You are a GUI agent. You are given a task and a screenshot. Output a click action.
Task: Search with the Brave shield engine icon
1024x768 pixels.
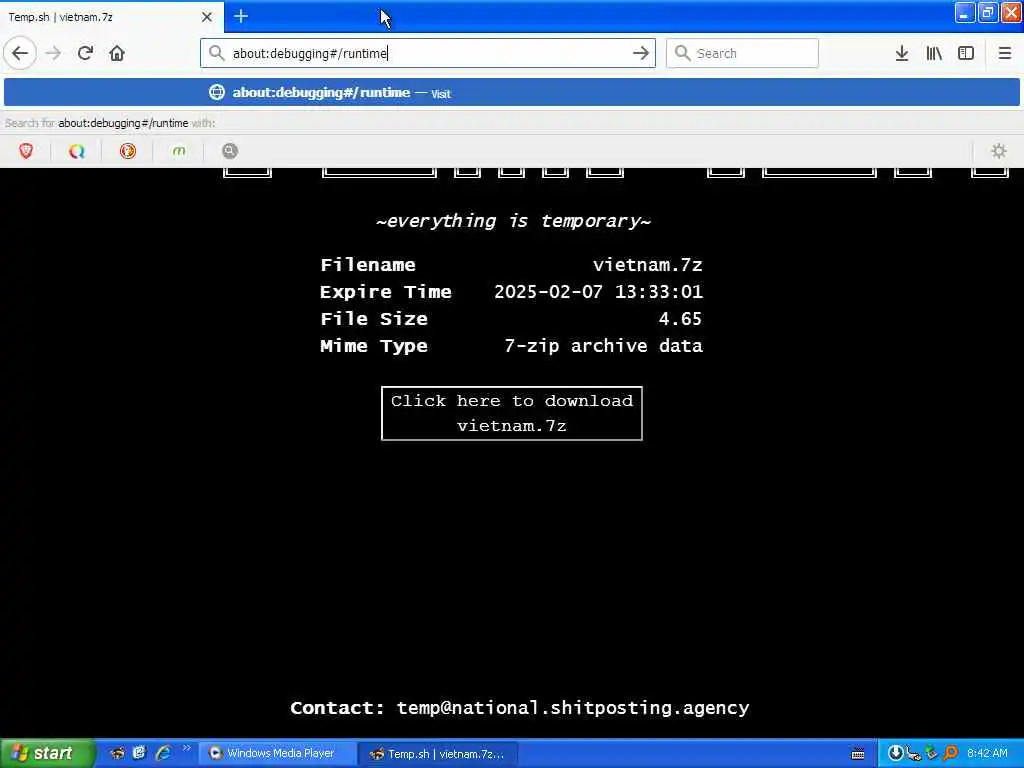(26, 152)
